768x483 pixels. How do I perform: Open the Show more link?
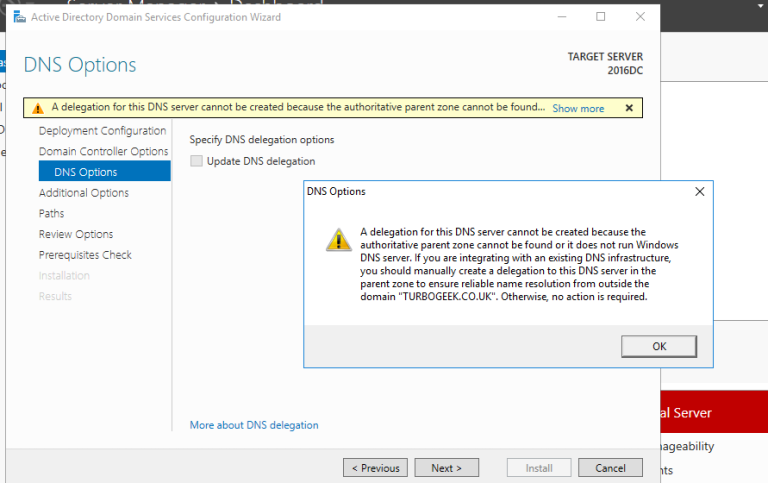tap(578, 108)
